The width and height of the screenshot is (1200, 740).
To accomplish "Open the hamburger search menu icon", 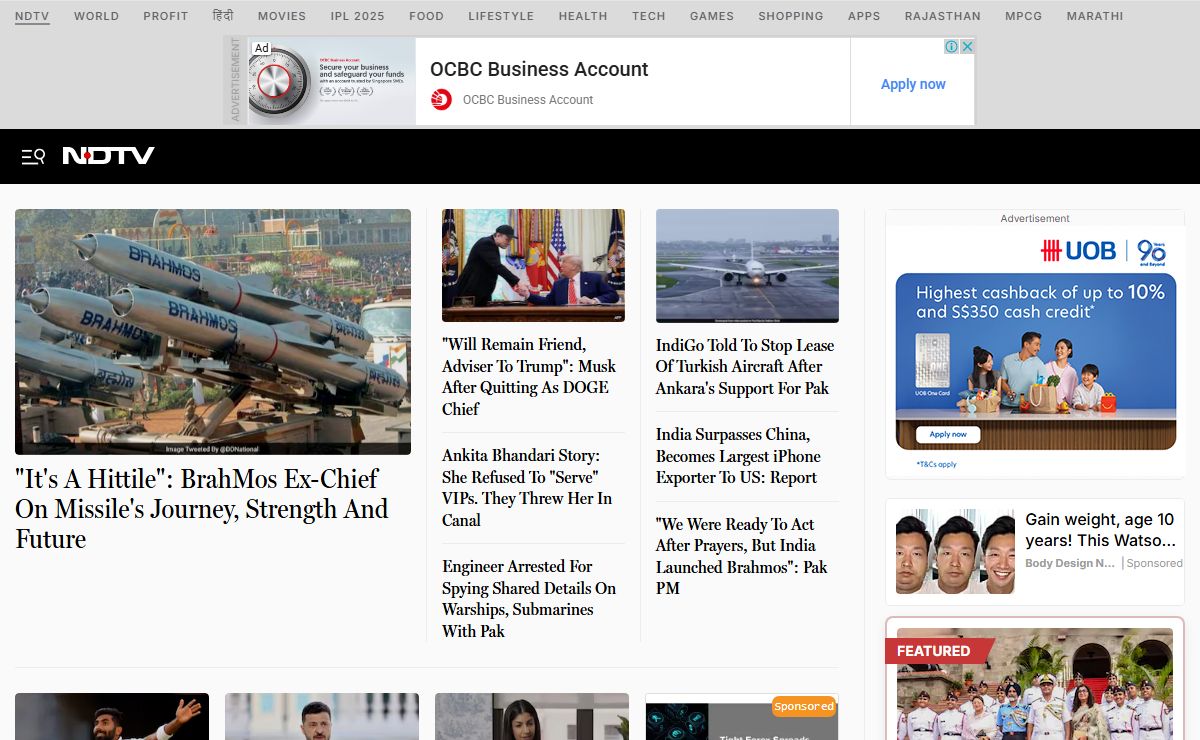I will [33, 156].
